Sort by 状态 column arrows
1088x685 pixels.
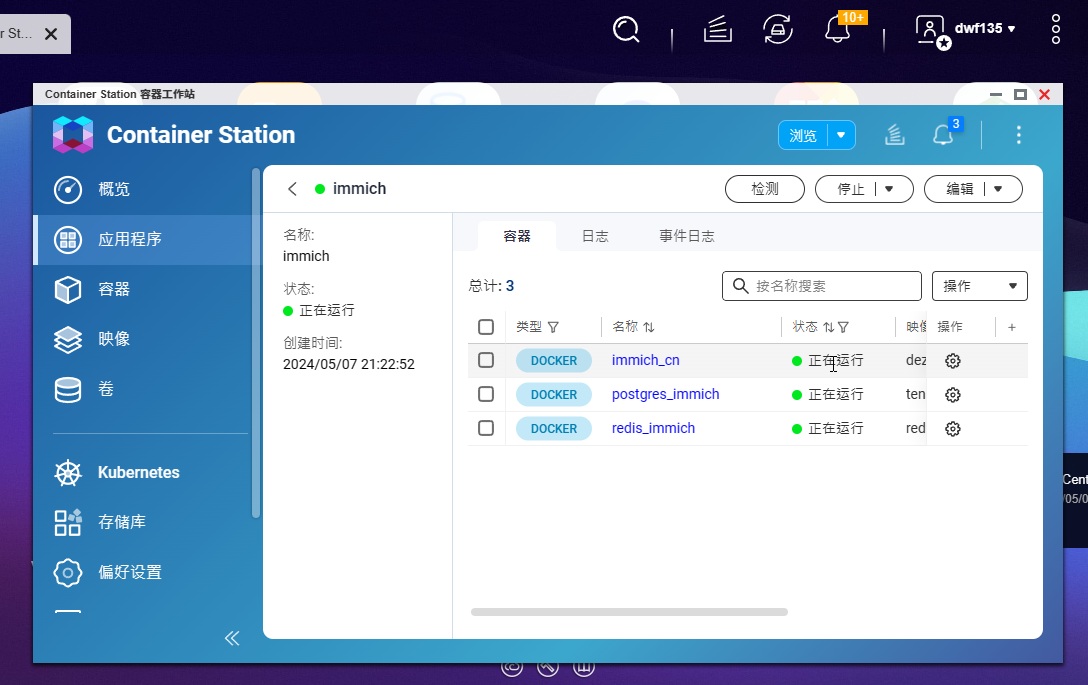pos(829,327)
